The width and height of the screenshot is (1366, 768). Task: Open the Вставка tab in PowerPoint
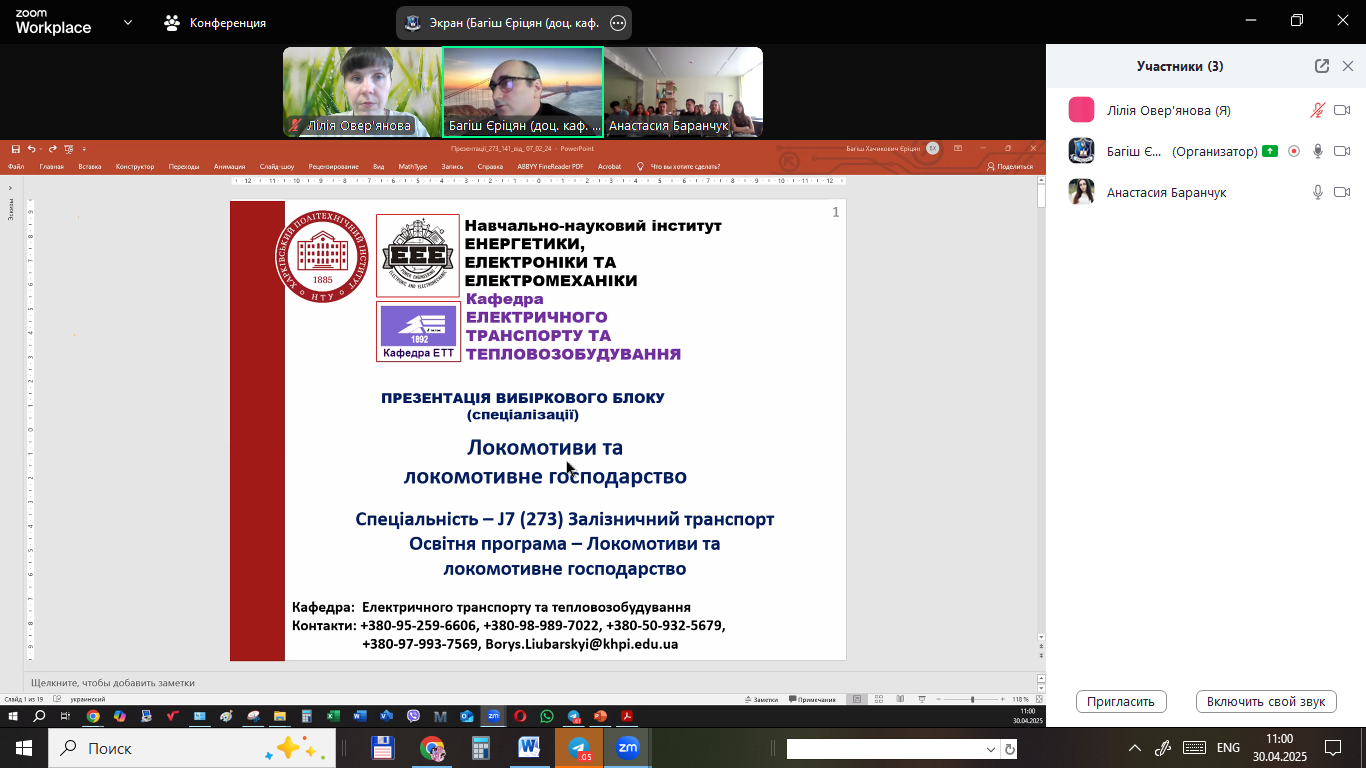(x=90, y=167)
